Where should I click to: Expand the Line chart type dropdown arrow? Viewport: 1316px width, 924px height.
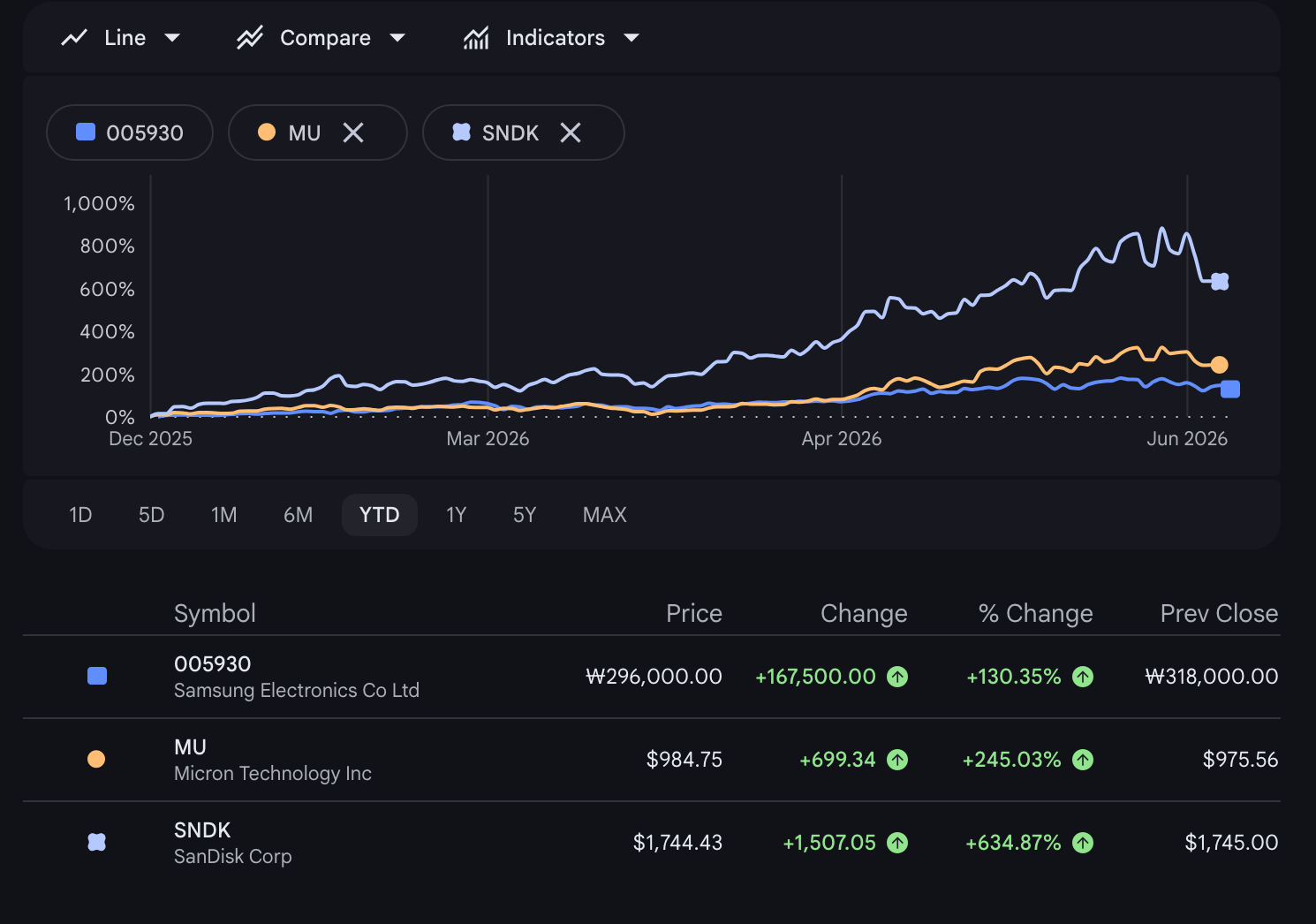coord(172,38)
